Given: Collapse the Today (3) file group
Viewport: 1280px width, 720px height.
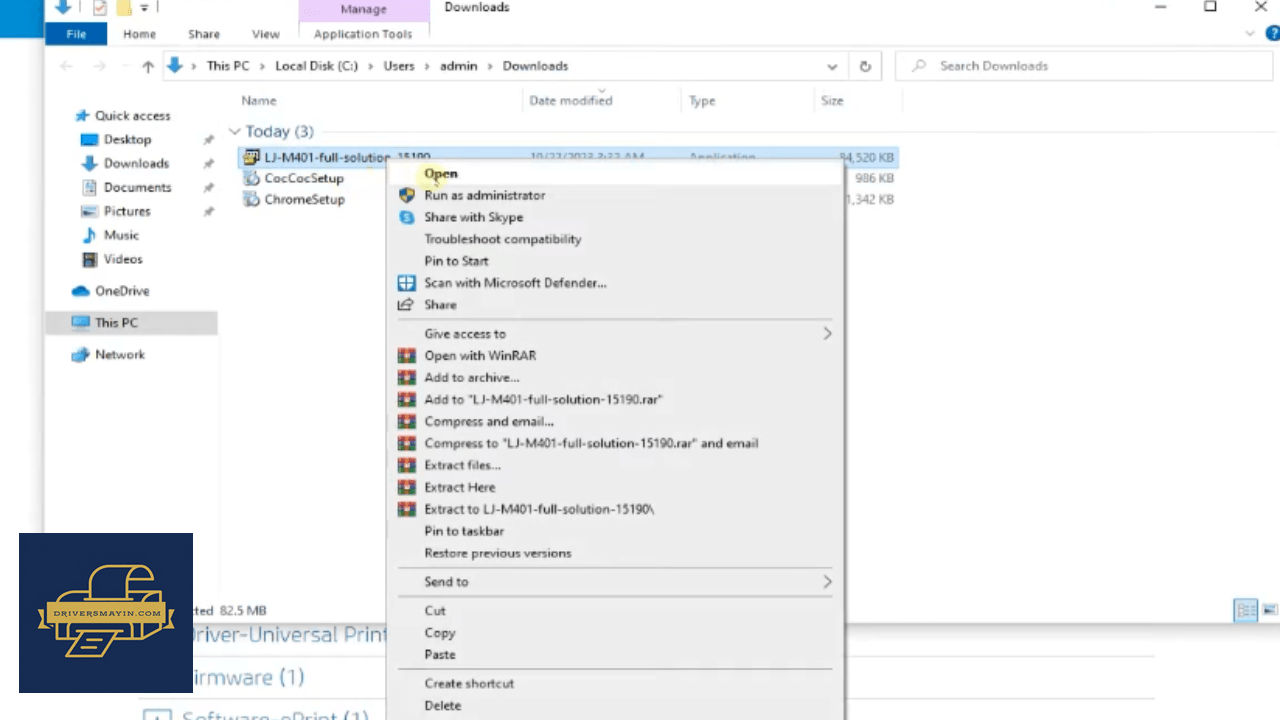Looking at the screenshot, I should click(235, 132).
